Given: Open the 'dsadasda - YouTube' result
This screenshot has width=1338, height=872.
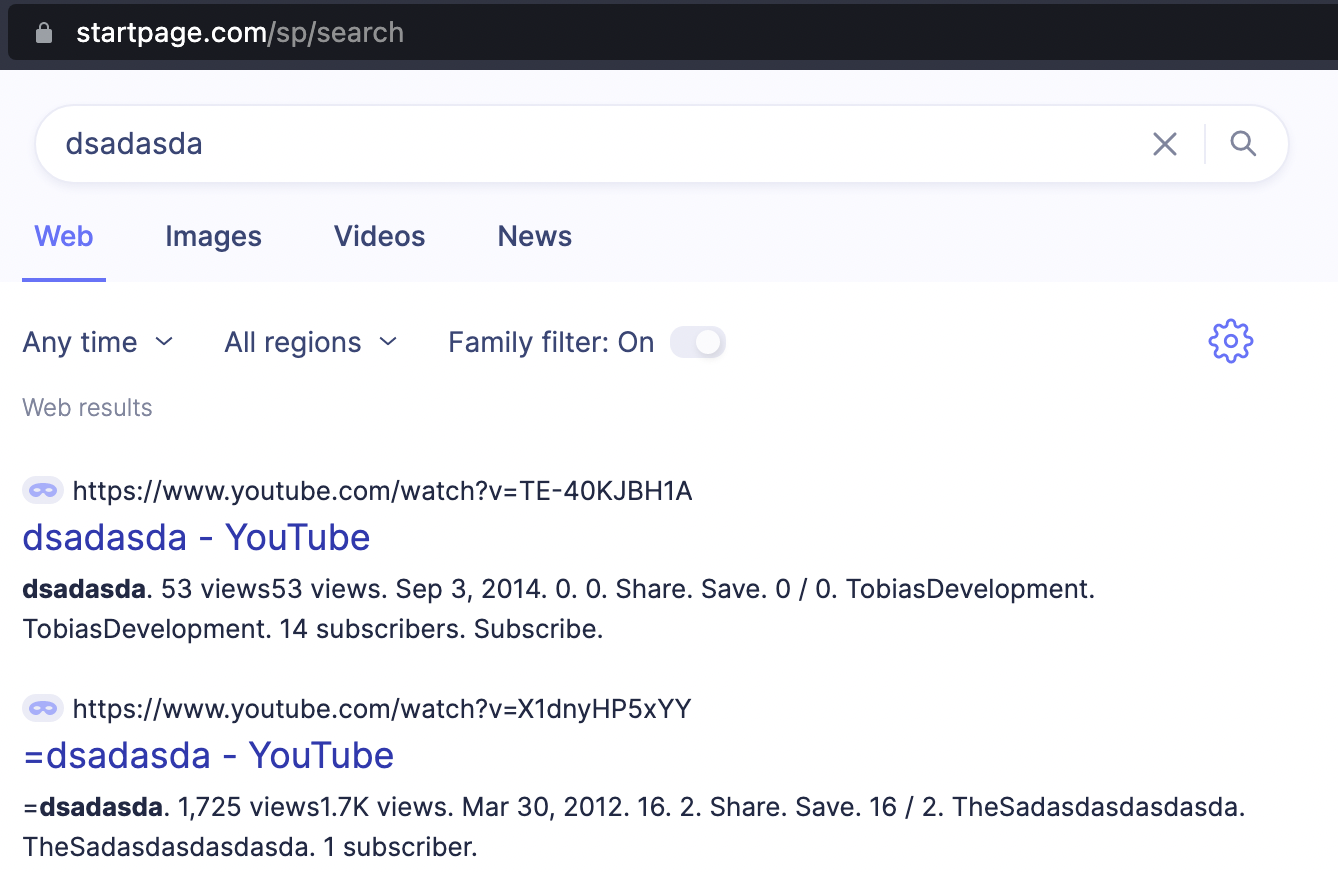Looking at the screenshot, I should coord(196,537).
